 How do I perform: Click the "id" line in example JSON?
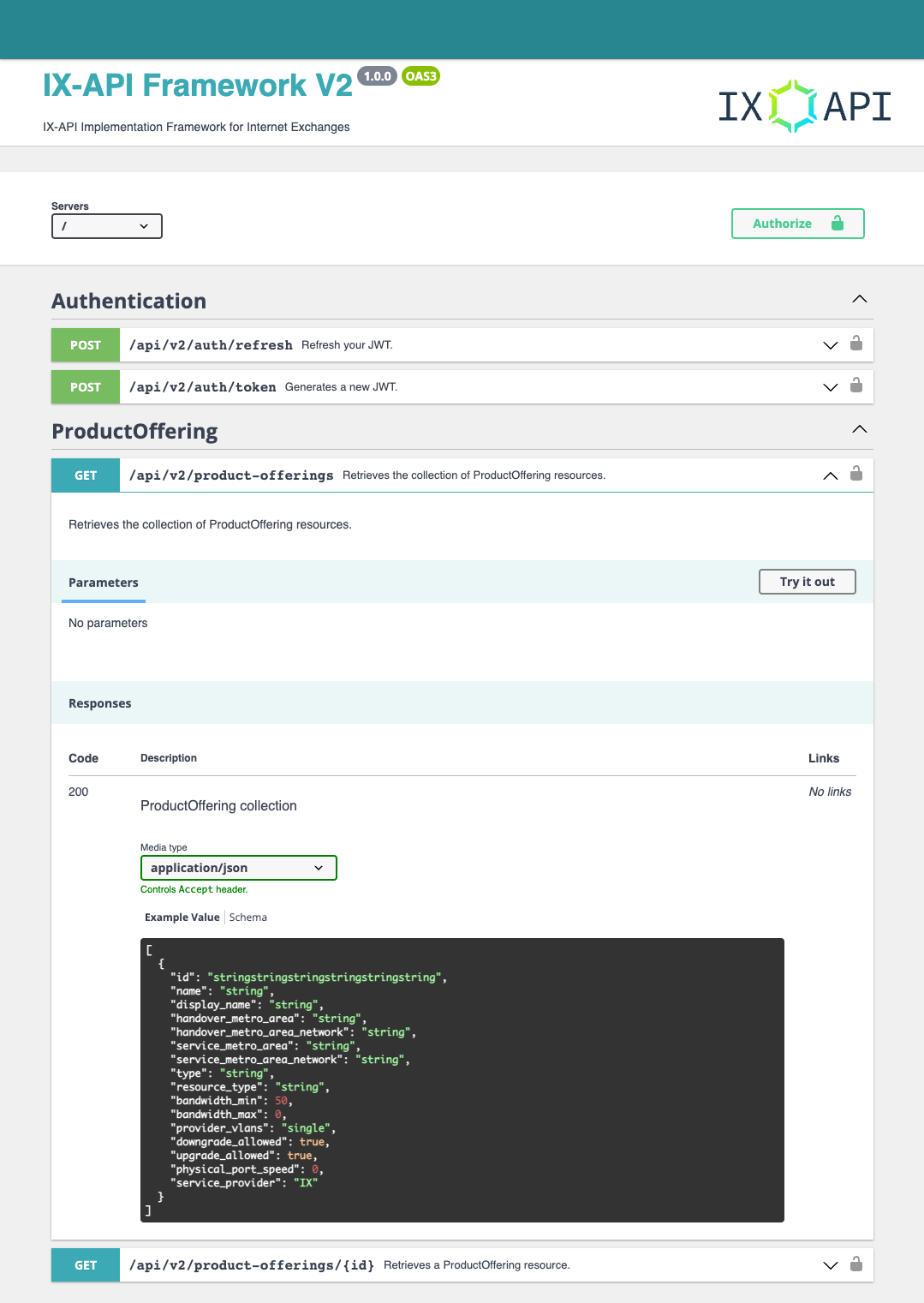[x=308, y=977]
